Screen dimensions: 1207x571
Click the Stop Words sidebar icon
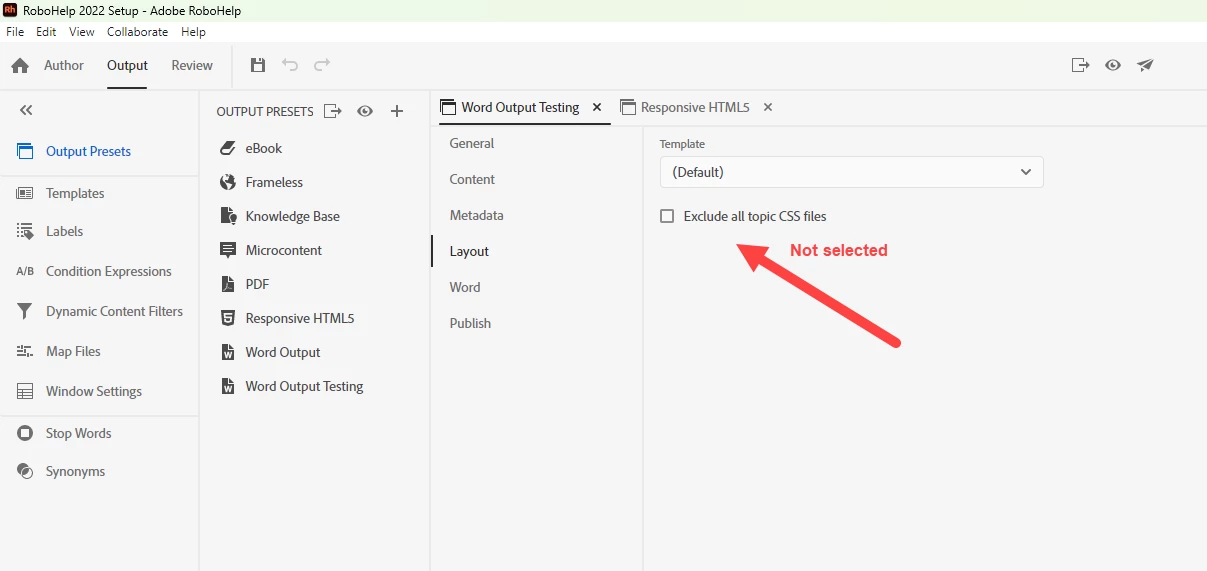point(25,433)
